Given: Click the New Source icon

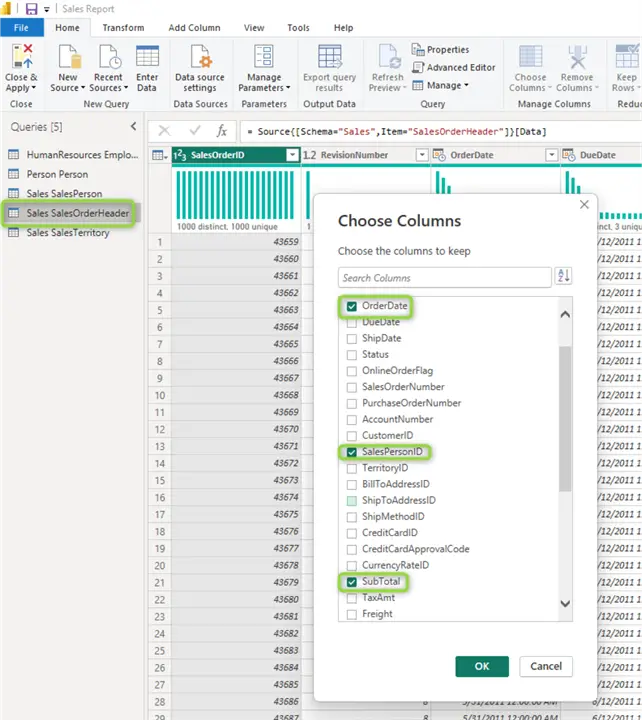Looking at the screenshot, I should click(69, 57).
